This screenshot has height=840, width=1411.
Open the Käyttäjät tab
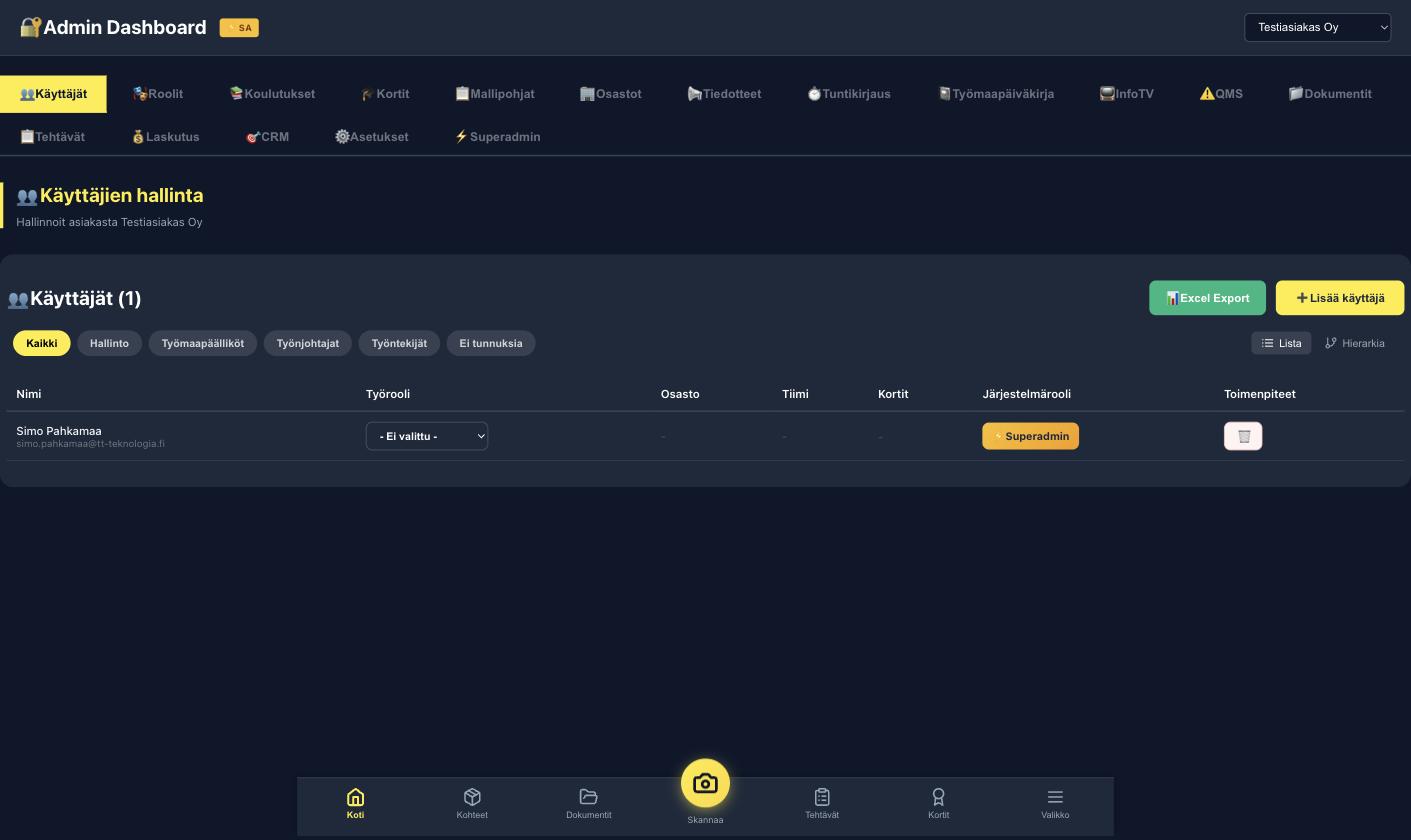53,94
